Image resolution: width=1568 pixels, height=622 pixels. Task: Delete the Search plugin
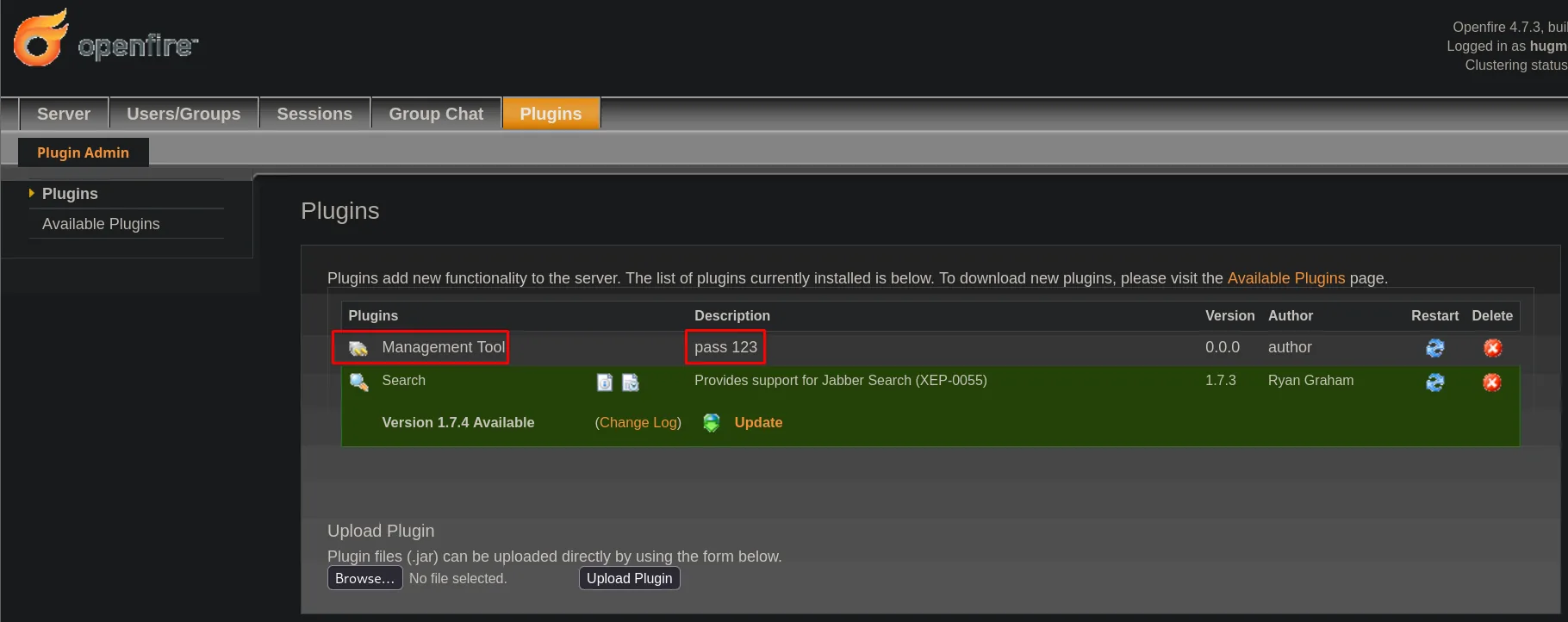[x=1492, y=382]
